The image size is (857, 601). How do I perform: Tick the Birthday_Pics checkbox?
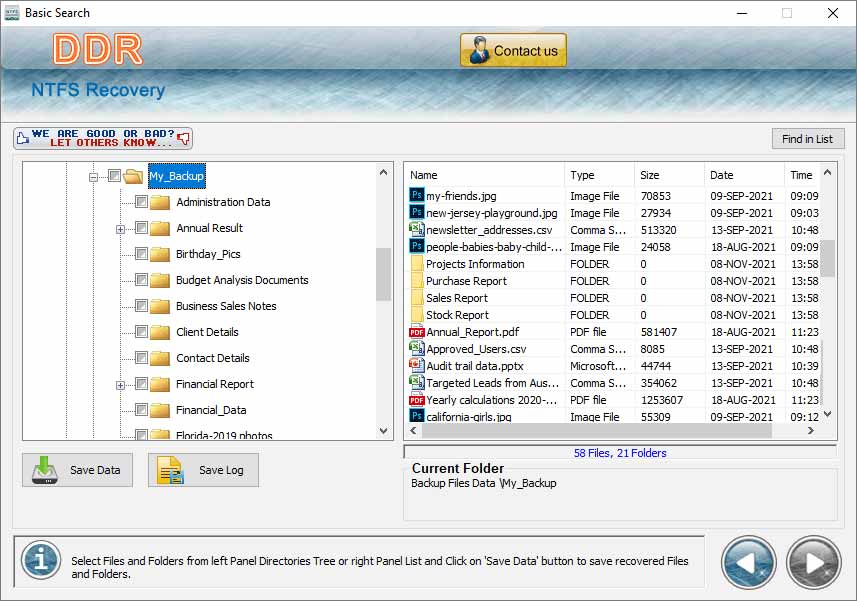coord(141,254)
